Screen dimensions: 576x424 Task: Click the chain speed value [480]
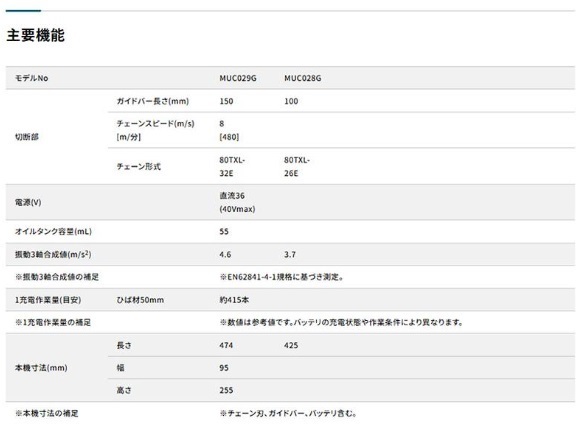click(x=229, y=137)
